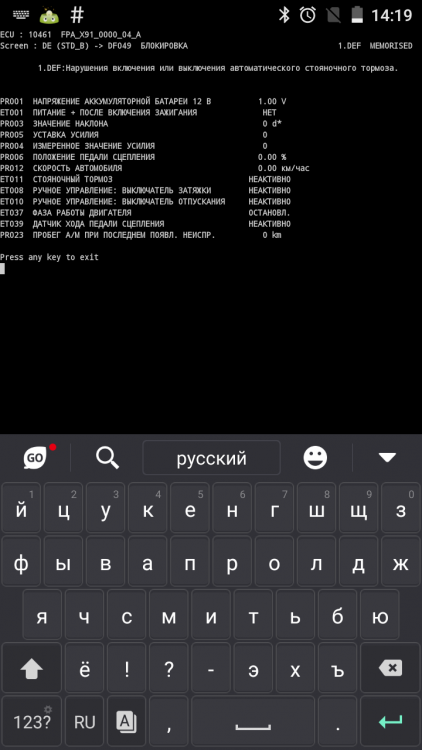Tap the з key
Screen dimensions: 422x750
401,508
